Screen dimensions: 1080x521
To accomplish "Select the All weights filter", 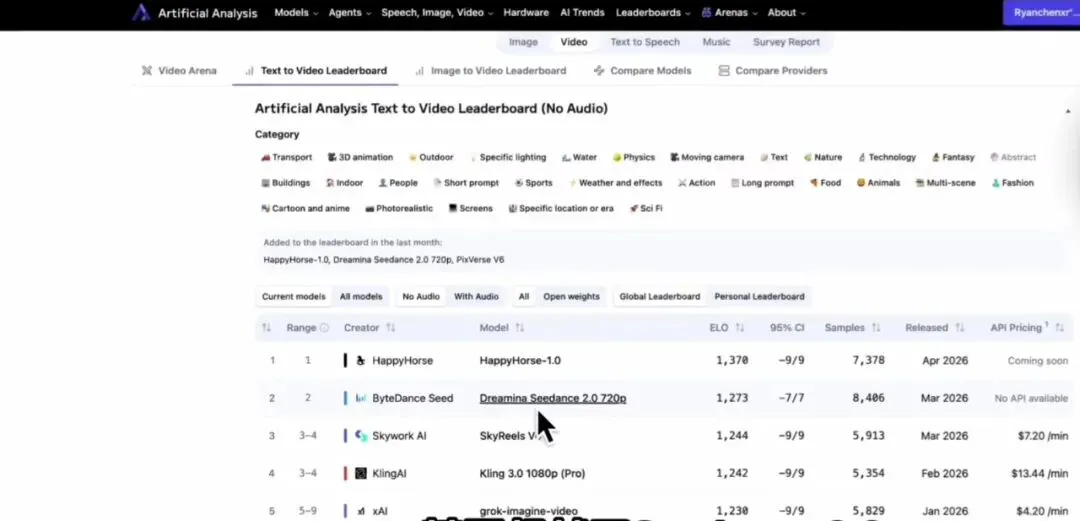I will 523,296.
